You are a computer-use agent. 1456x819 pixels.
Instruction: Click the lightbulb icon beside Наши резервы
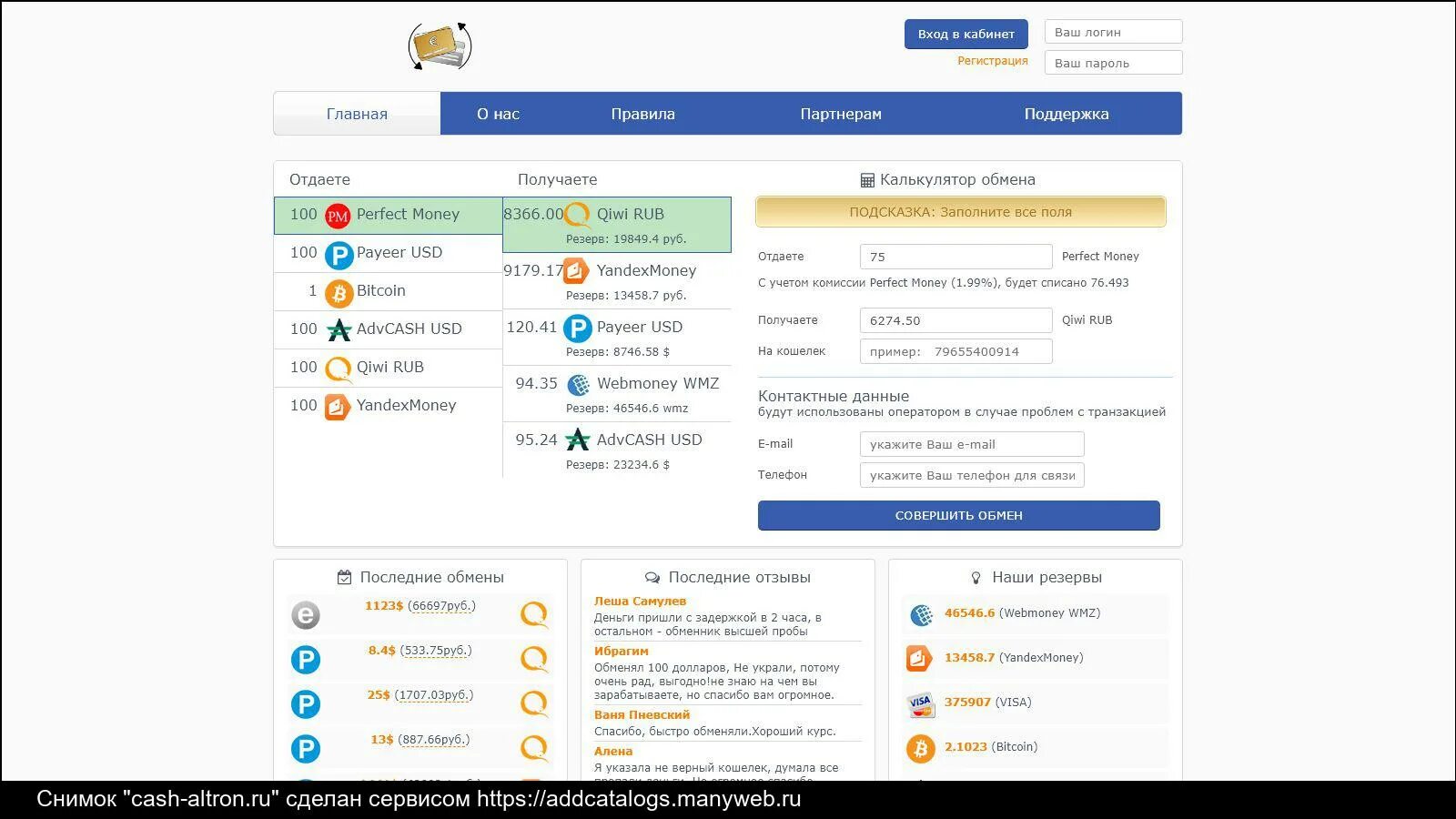[x=976, y=578]
